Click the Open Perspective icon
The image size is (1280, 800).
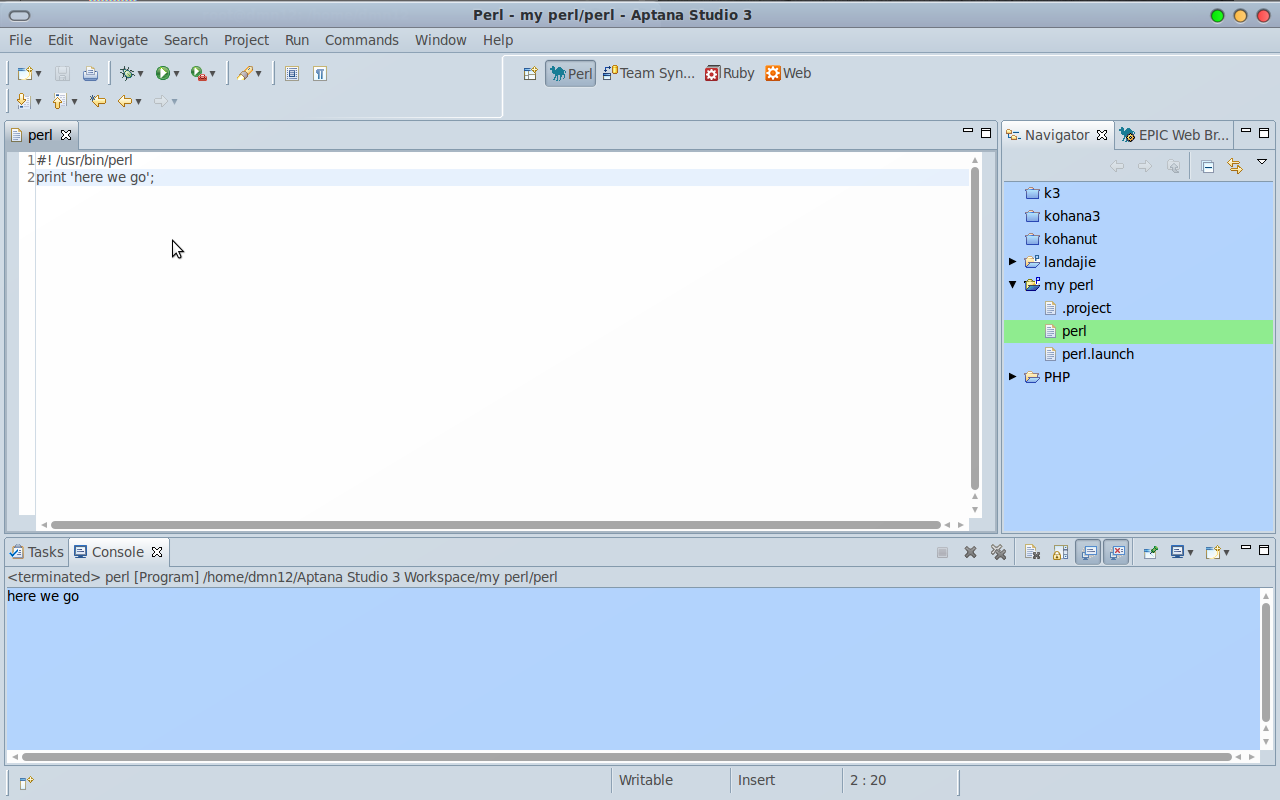click(x=531, y=73)
